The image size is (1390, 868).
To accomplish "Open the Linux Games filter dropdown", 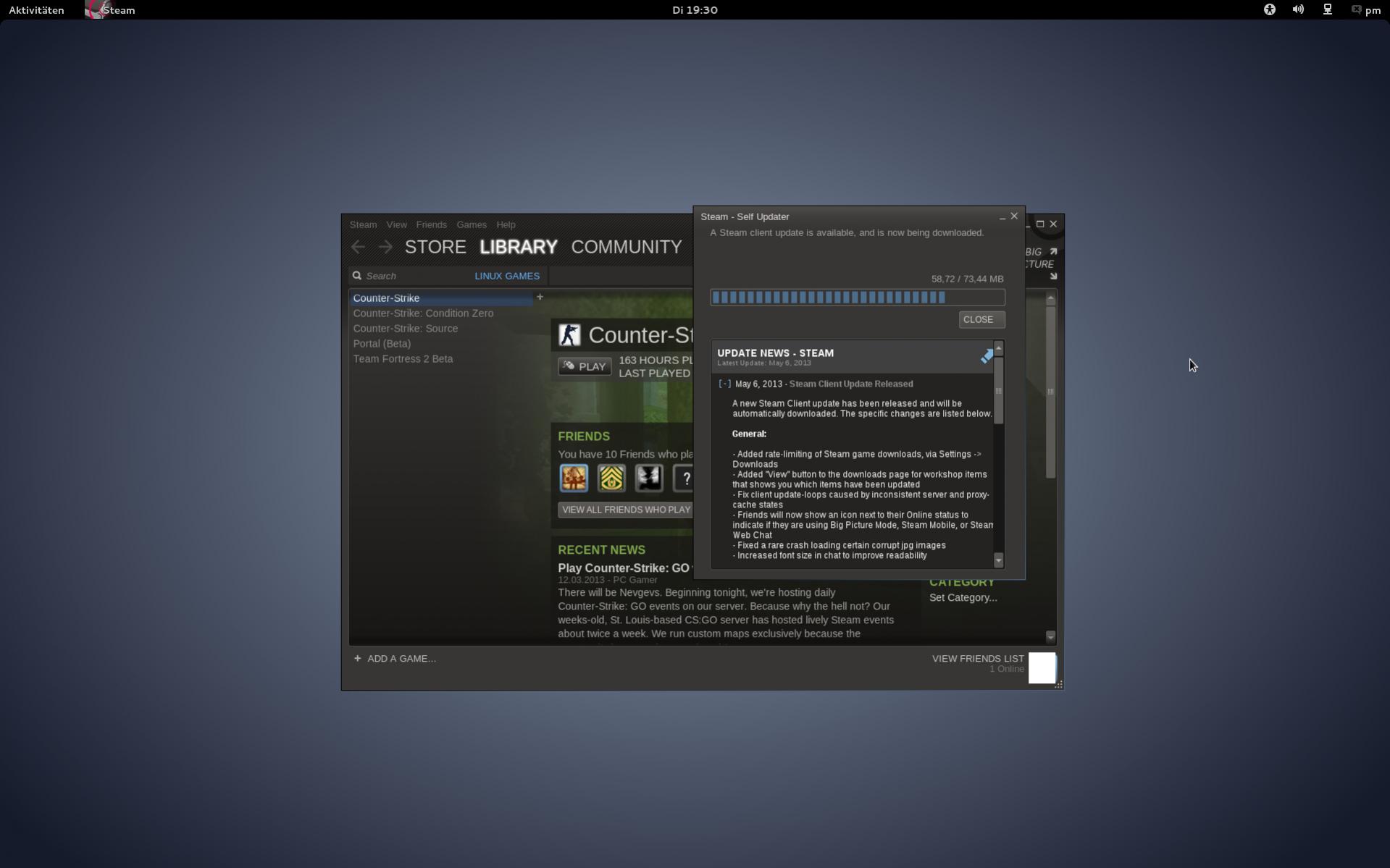I will click(x=507, y=276).
